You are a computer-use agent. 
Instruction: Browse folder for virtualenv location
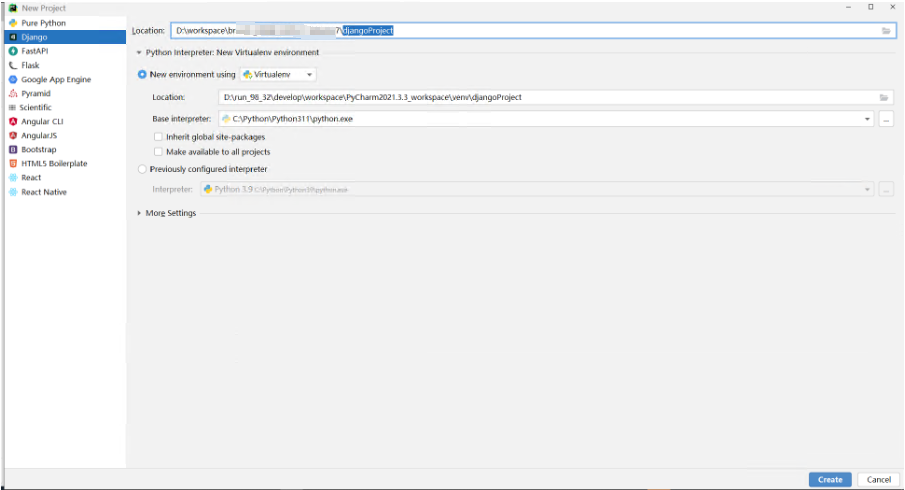[884, 98]
